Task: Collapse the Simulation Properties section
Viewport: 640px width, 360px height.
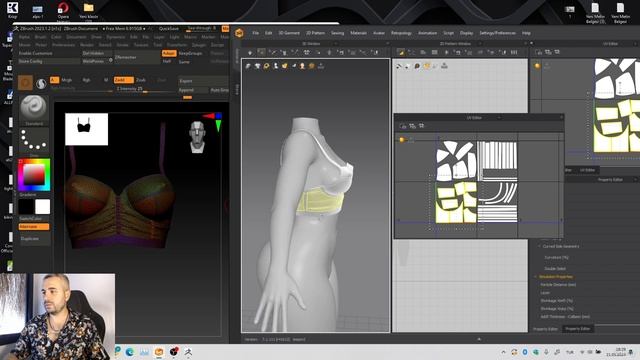Action: click(536, 277)
